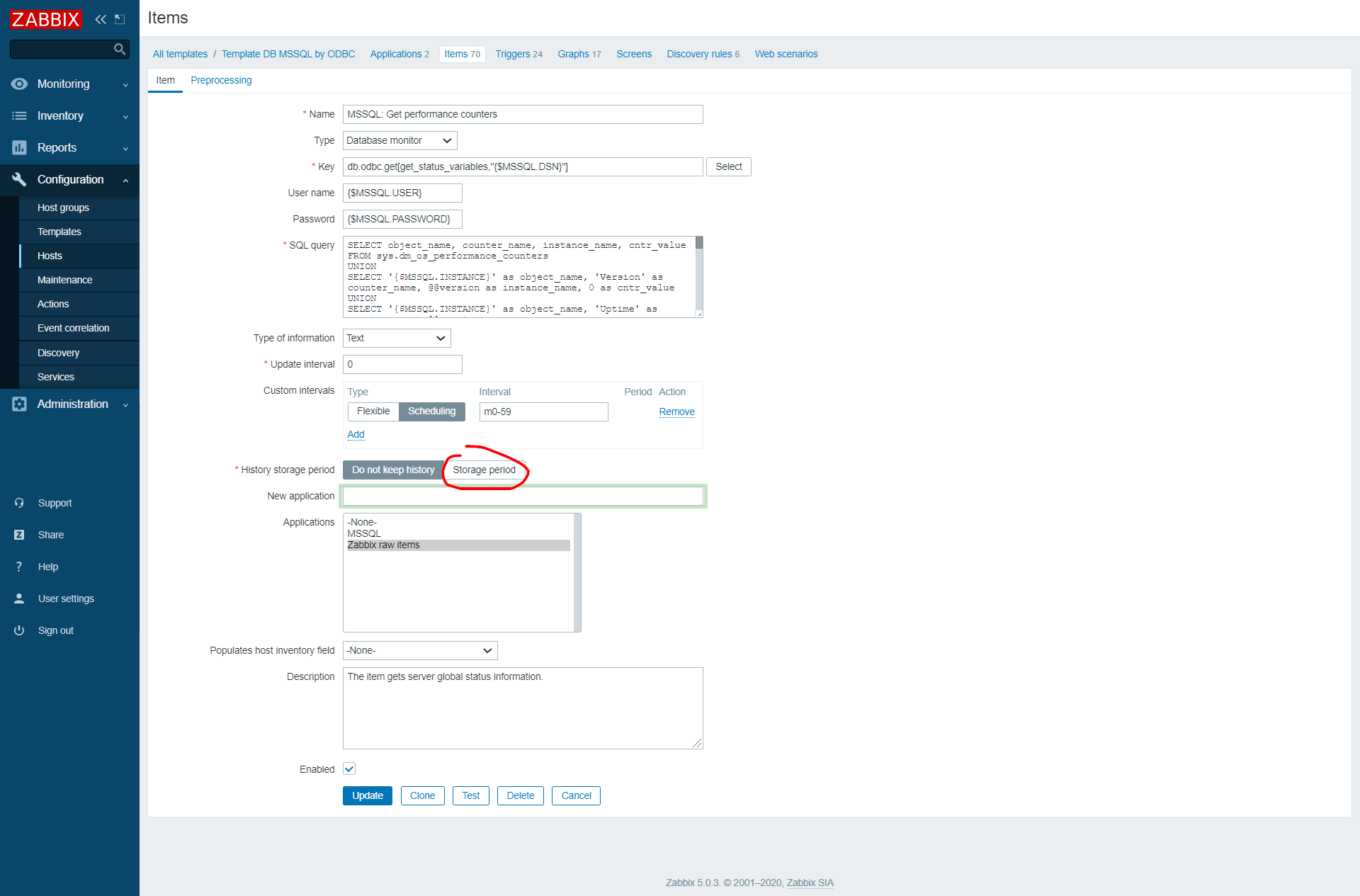
Task: Click the Update button
Action: pyautogui.click(x=367, y=795)
